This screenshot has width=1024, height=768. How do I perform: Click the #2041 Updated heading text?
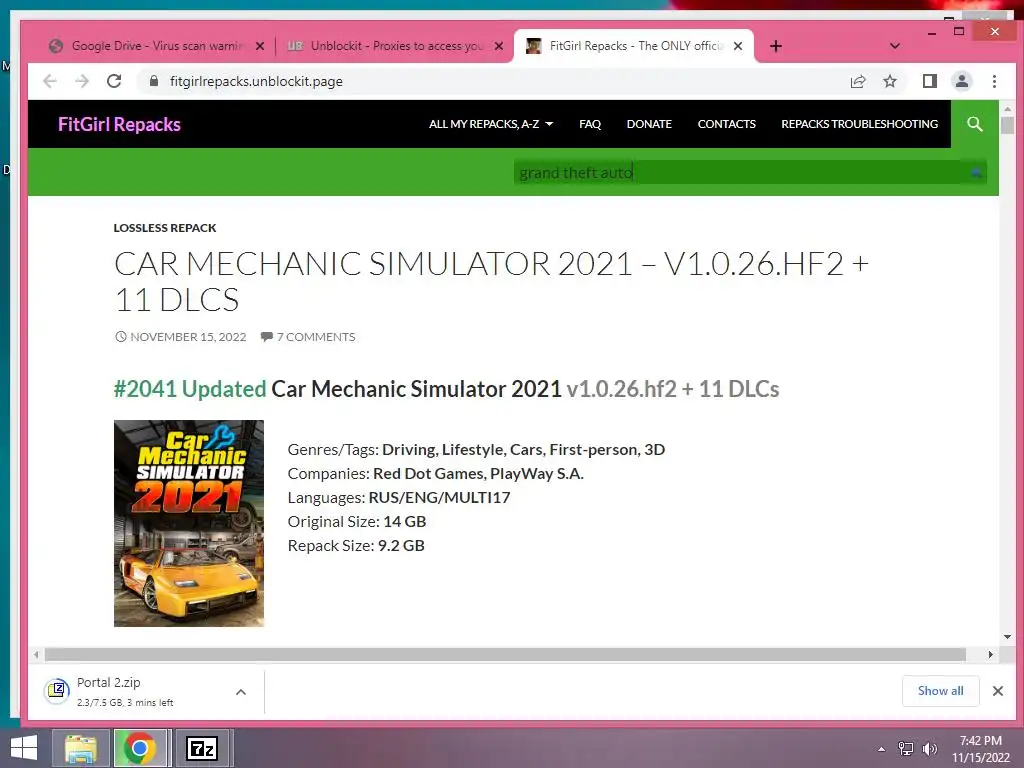click(x=189, y=389)
